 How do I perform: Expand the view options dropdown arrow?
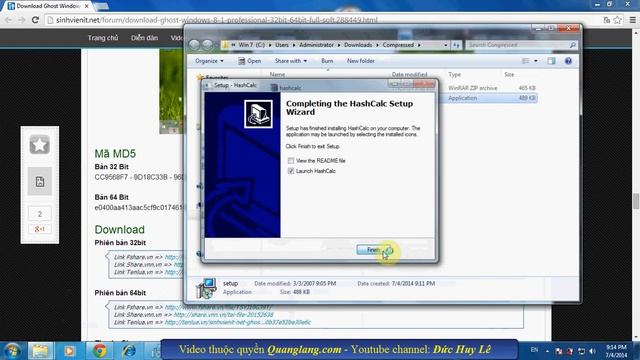(x=536, y=61)
